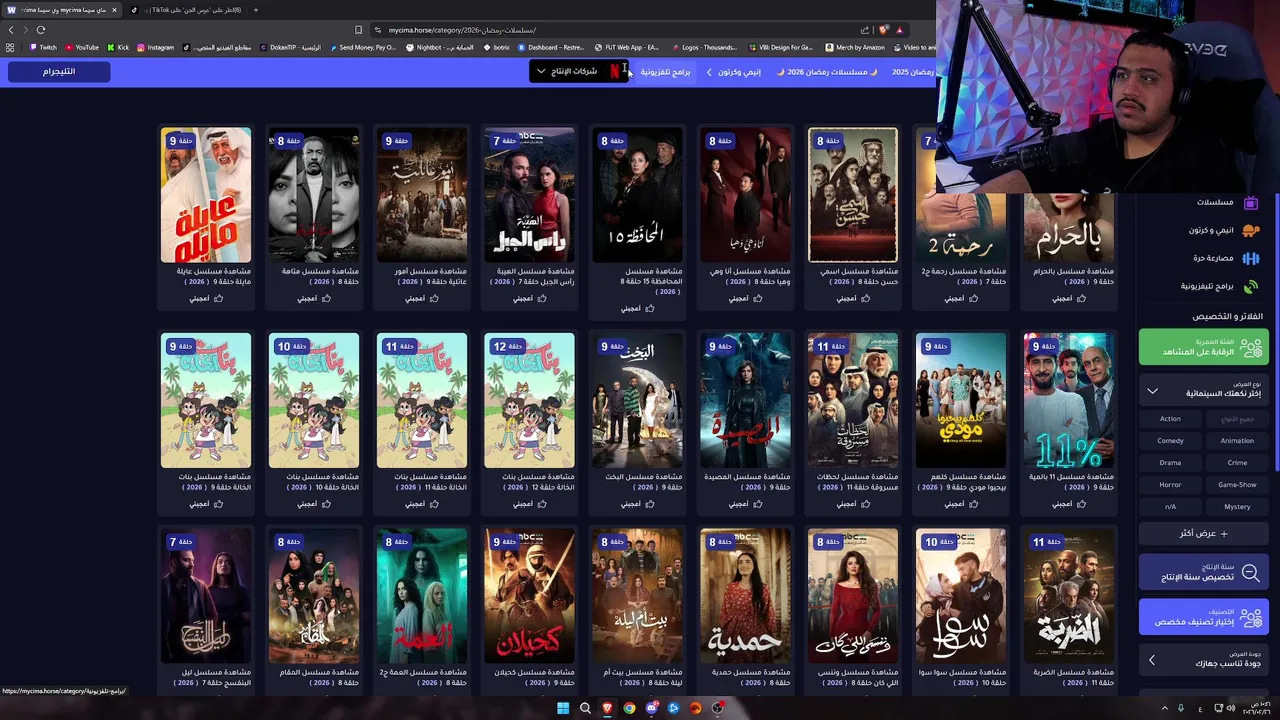
Task: Select the Horror genre filter
Action: click(x=1170, y=485)
